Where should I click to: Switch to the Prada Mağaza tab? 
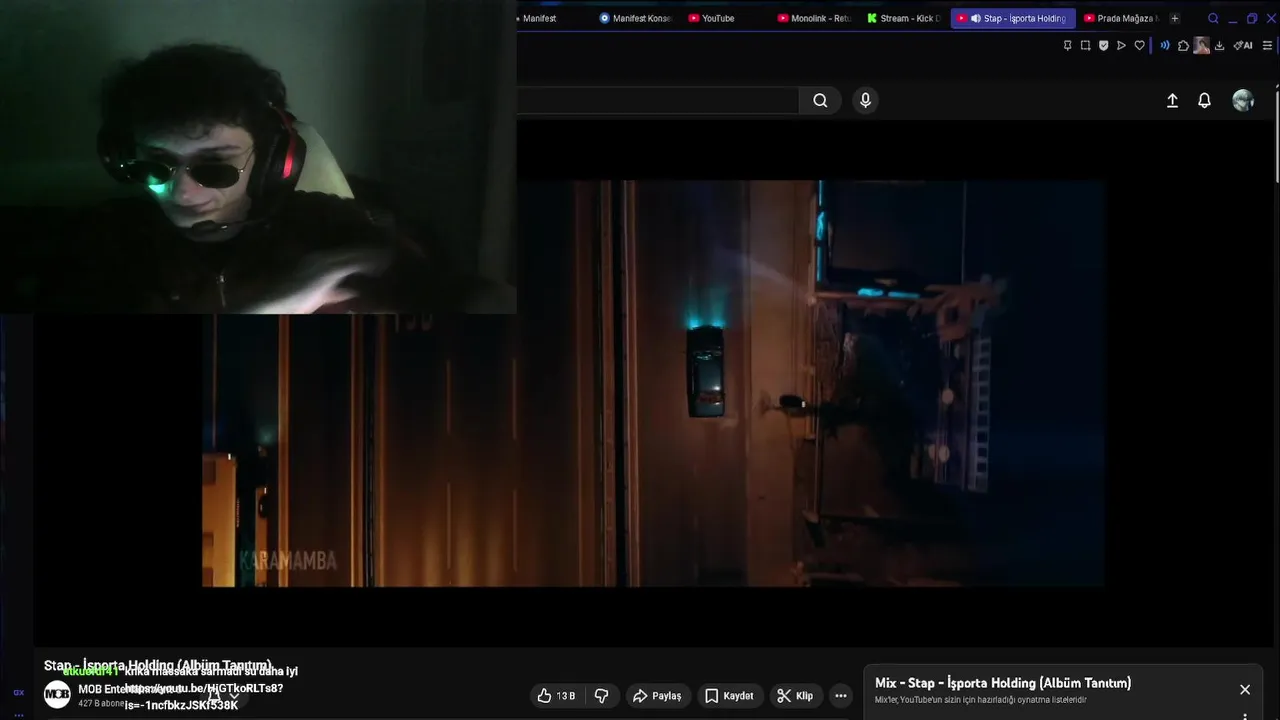[x=1120, y=18]
